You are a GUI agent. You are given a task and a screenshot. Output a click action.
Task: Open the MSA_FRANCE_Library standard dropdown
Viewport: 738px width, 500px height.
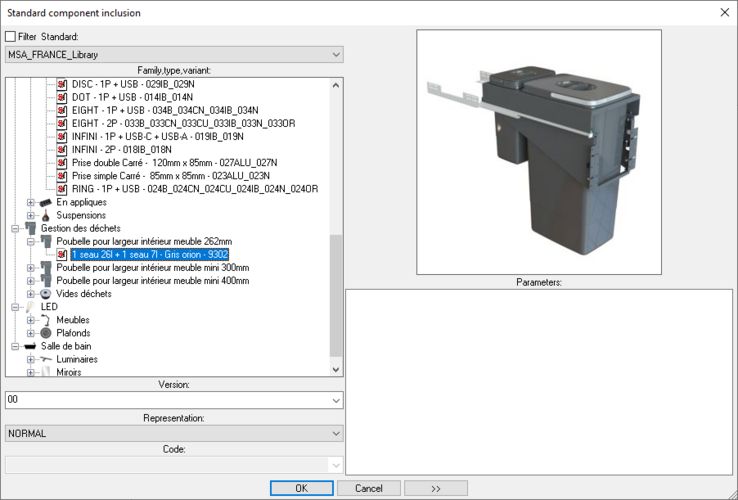pyautogui.click(x=335, y=54)
